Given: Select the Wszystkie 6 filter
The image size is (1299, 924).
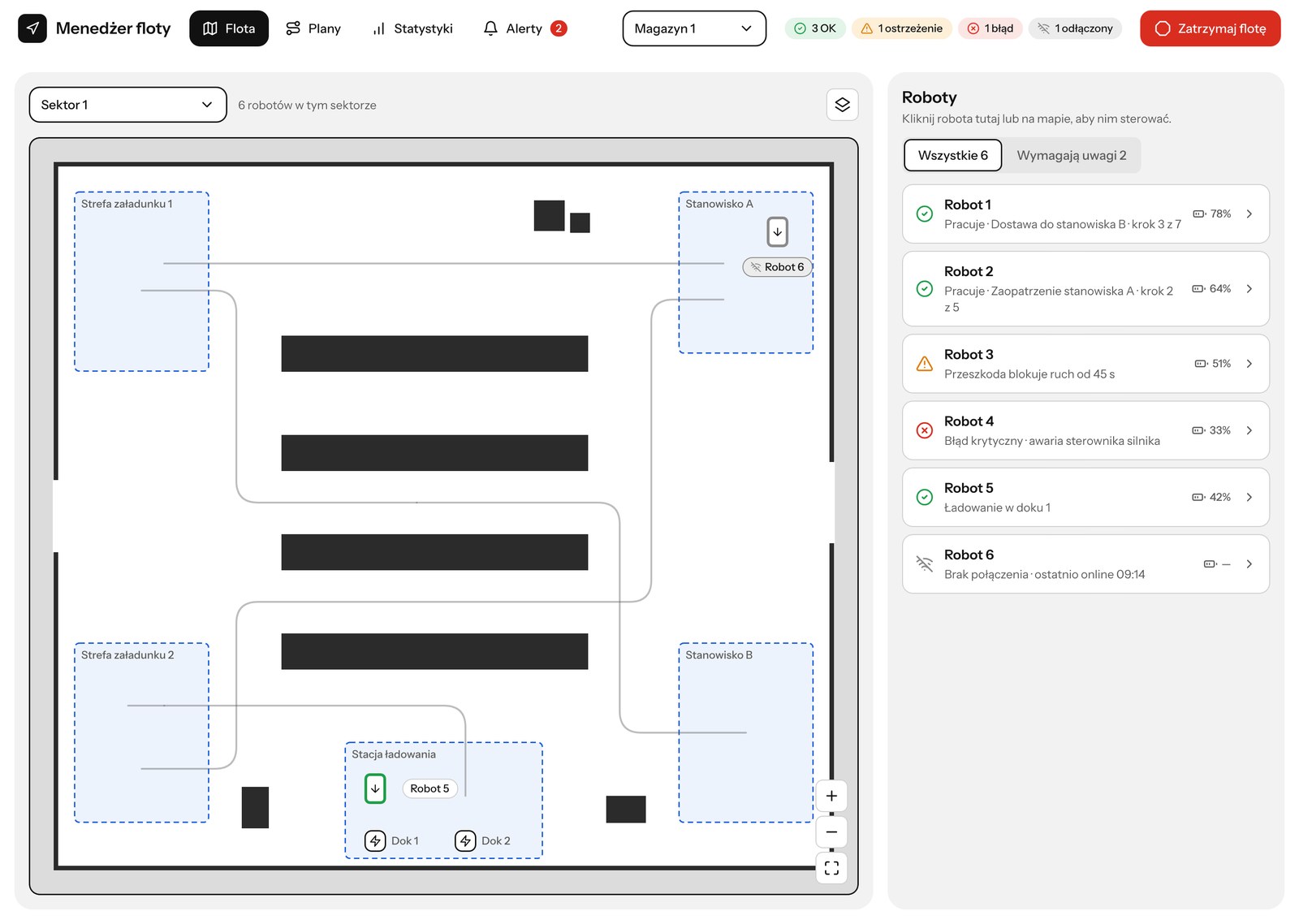Looking at the screenshot, I should [953, 155].
